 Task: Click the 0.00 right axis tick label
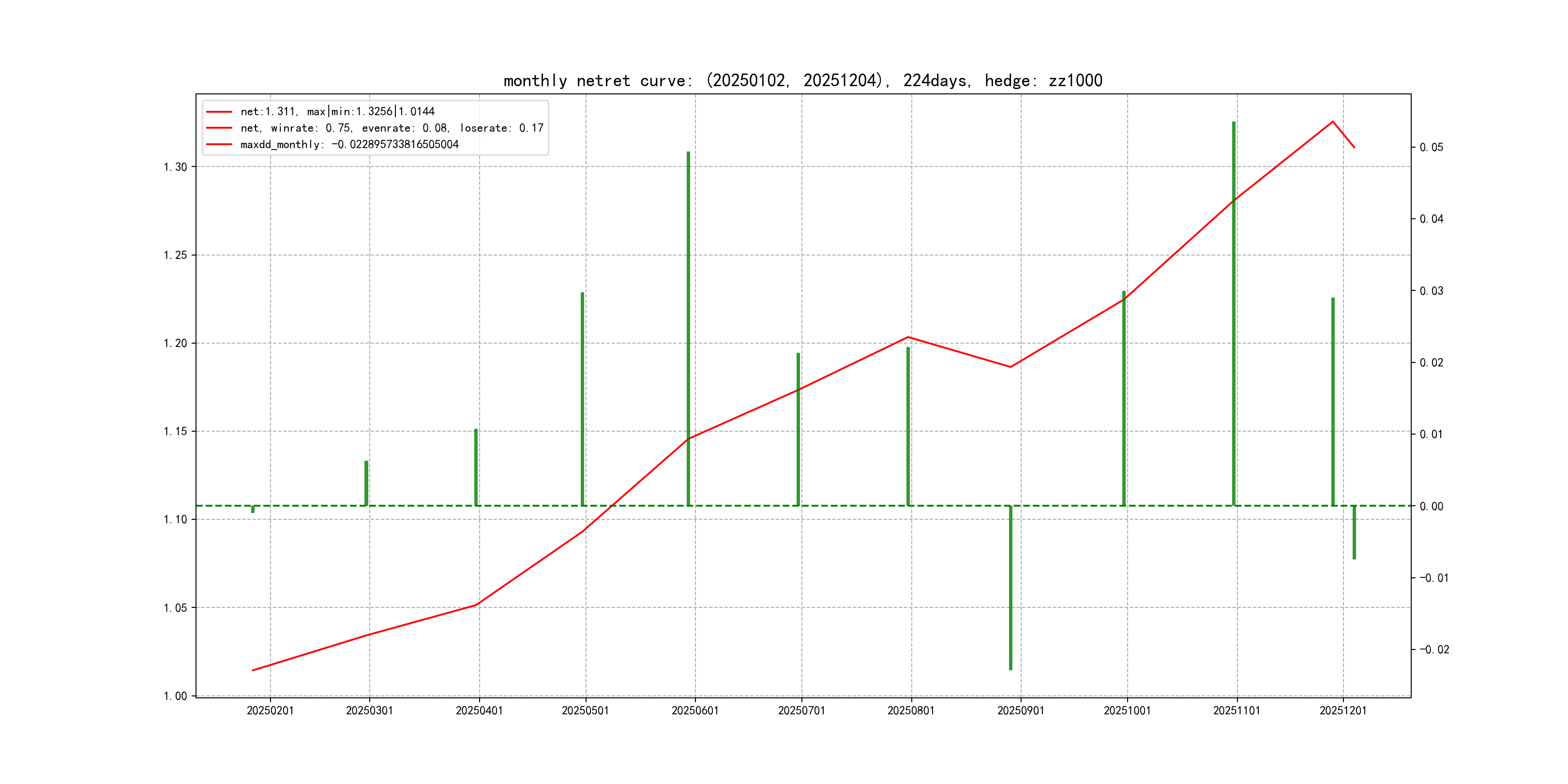click(x=1431, y=506)
